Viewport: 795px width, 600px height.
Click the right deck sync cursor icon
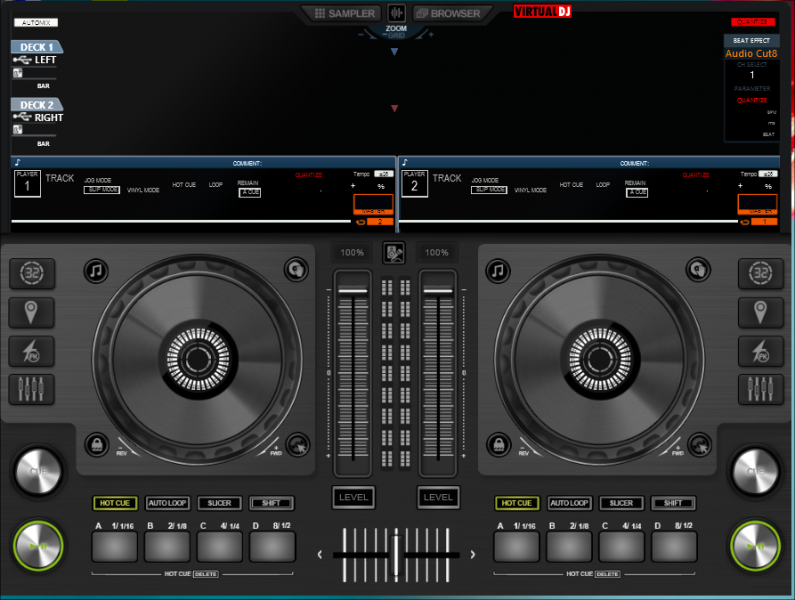(700, 445)
